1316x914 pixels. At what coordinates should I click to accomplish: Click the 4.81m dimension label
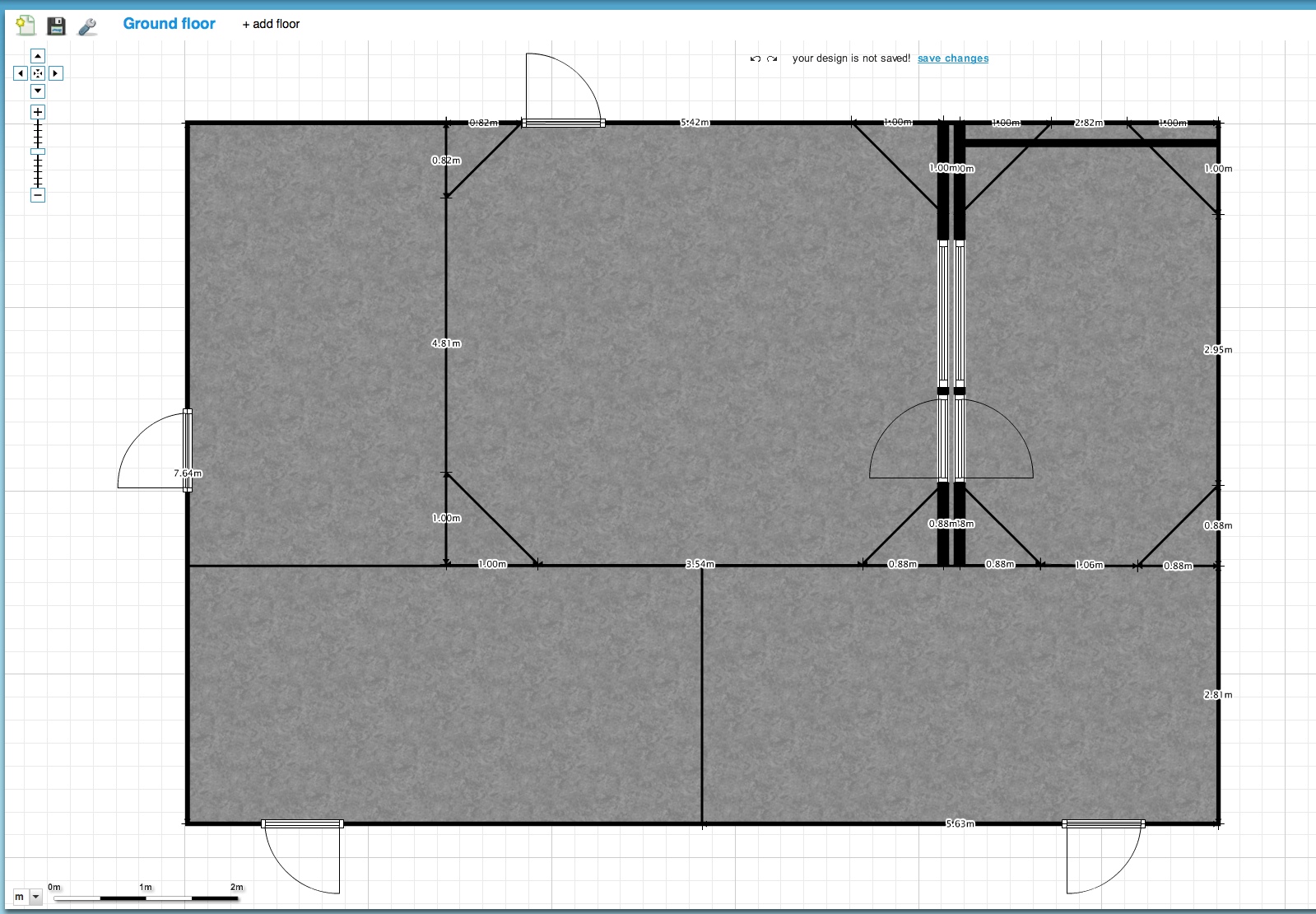click(446, 343)
